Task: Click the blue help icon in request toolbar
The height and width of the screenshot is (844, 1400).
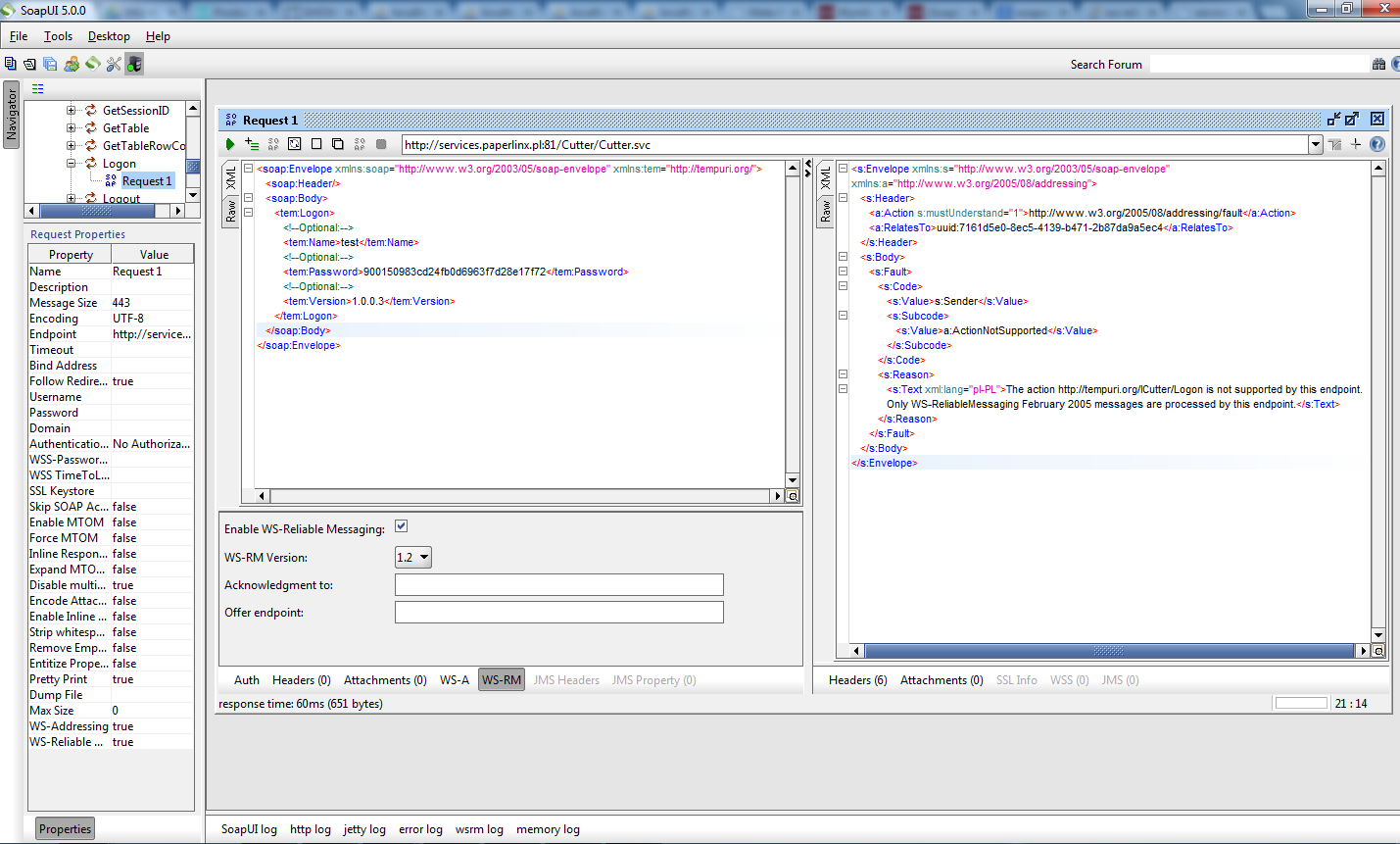Action: point(1376,144)
